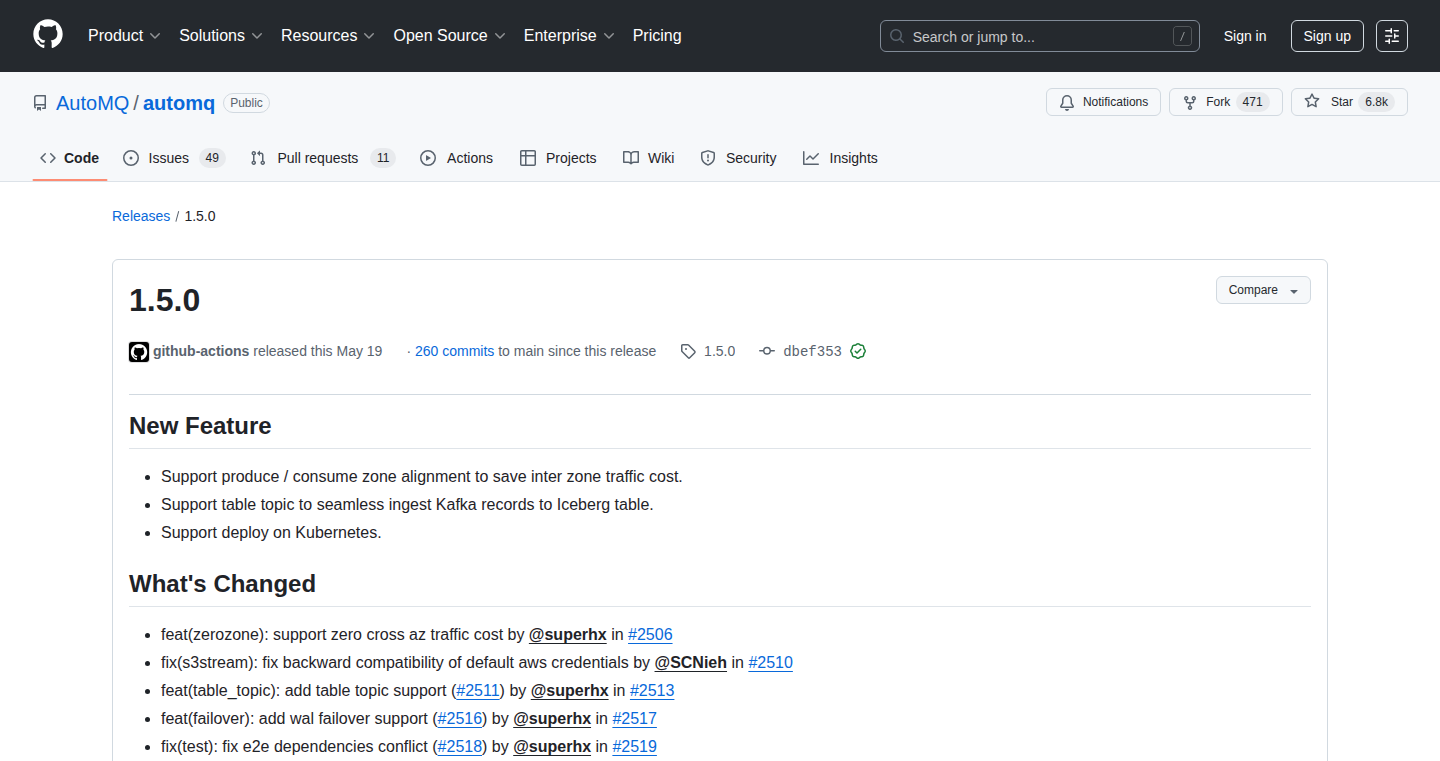Click the repository book icon
Screen dimensions: 1440x761
click(x=40, y=103)
